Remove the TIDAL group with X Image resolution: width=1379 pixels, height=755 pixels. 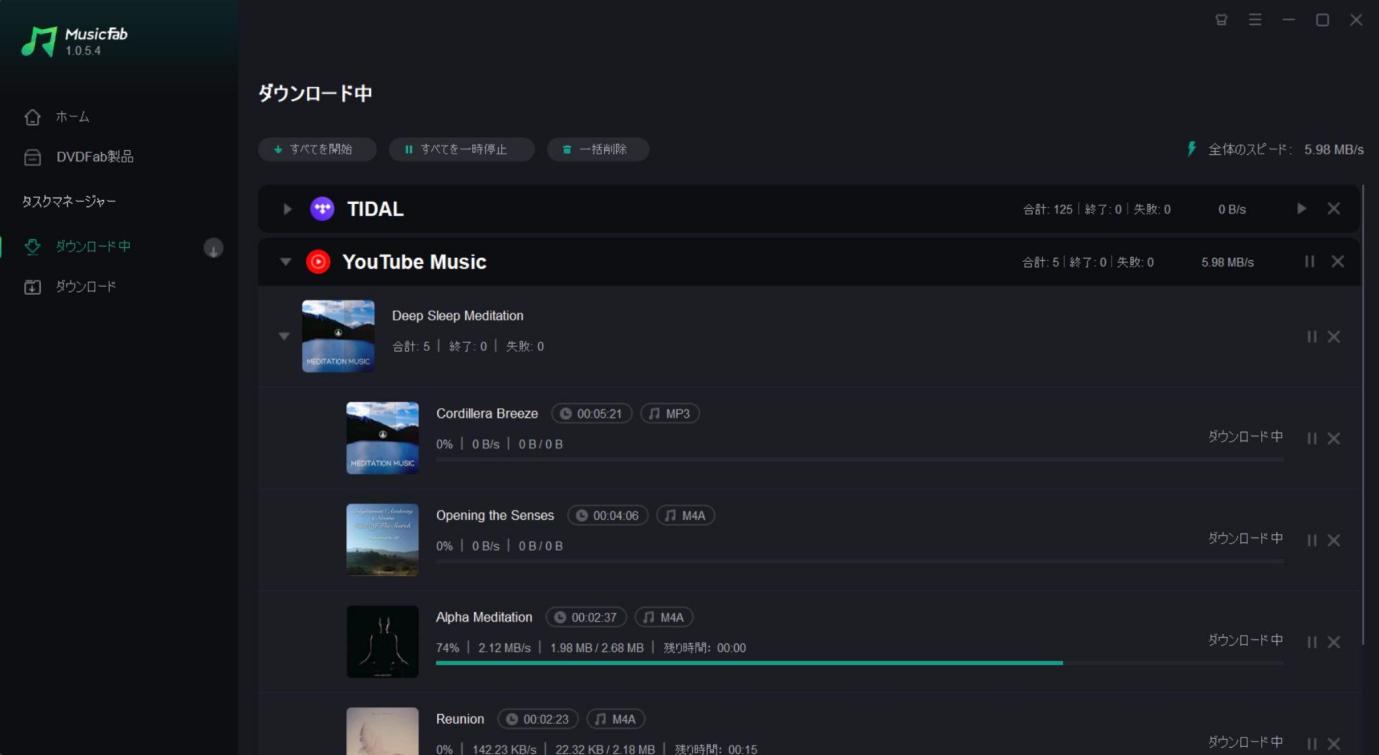tap(1334, 209)
